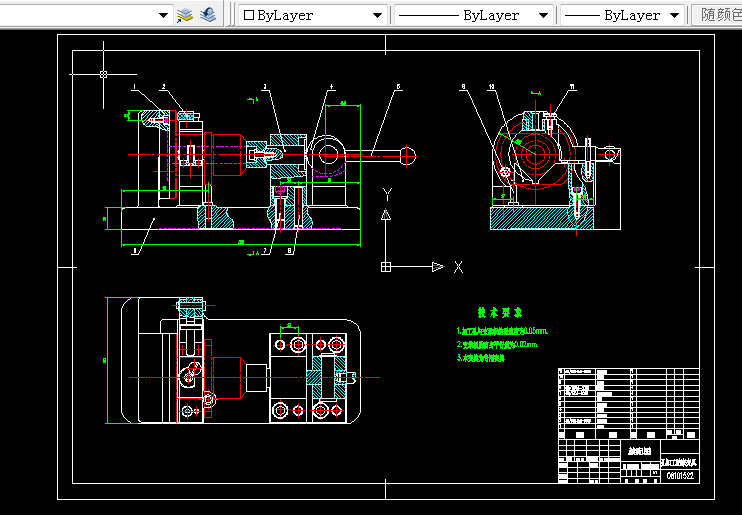Select part balloon number 11
Screen dimensions: 742x515
[x=572, y=87]
